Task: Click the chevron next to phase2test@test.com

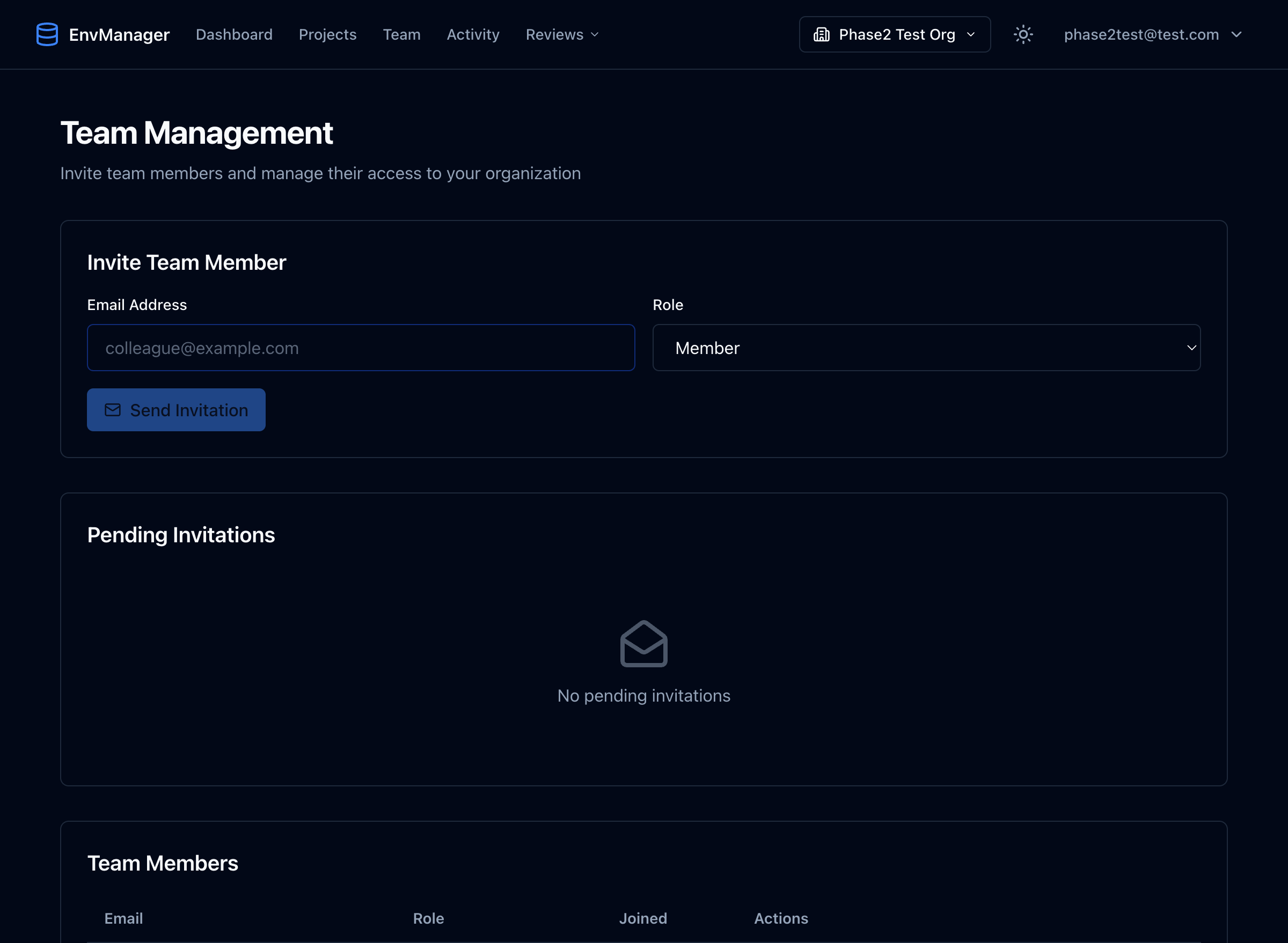Action: coord(1235,34)
